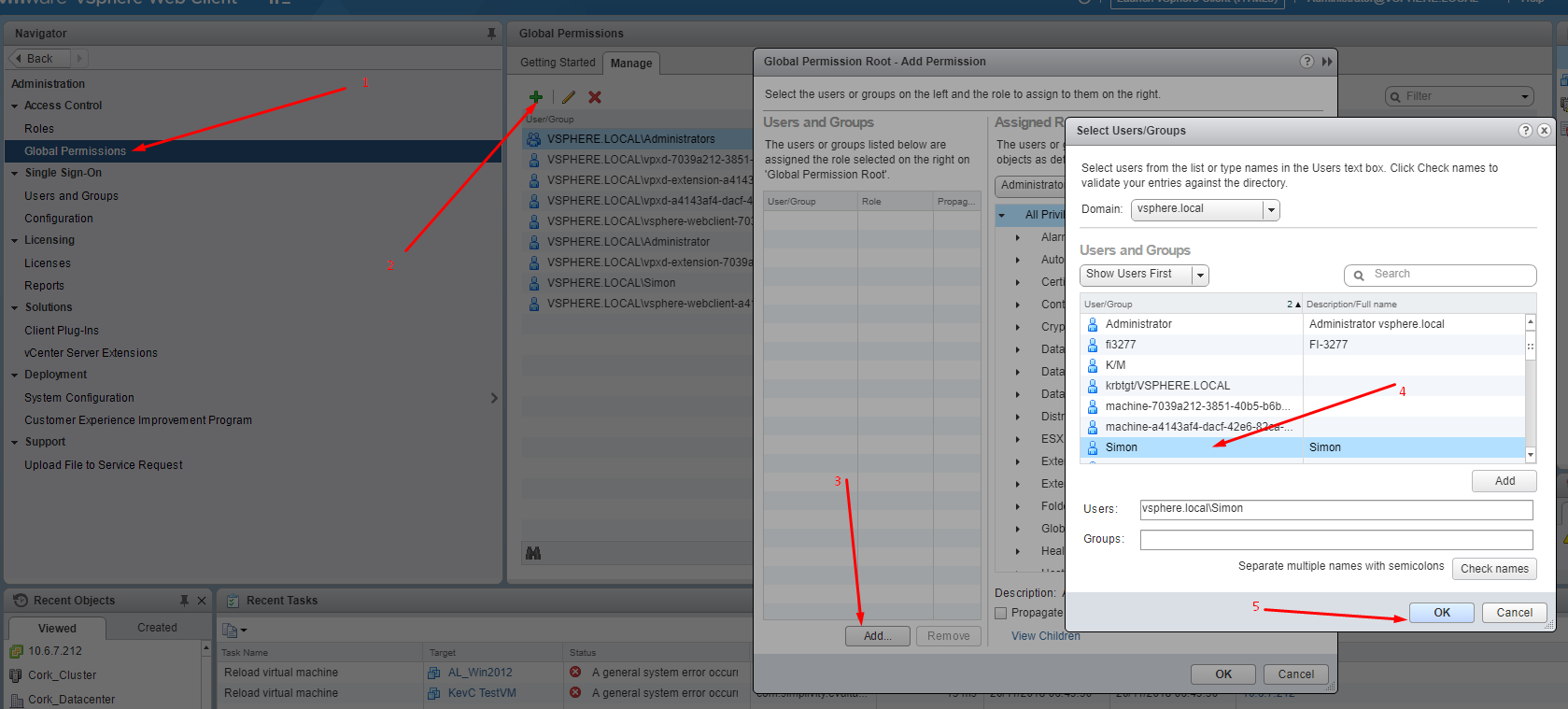The image size is (1568, 709).
Task: Collapse the Single Sign-On section
Action: (15, 174)
